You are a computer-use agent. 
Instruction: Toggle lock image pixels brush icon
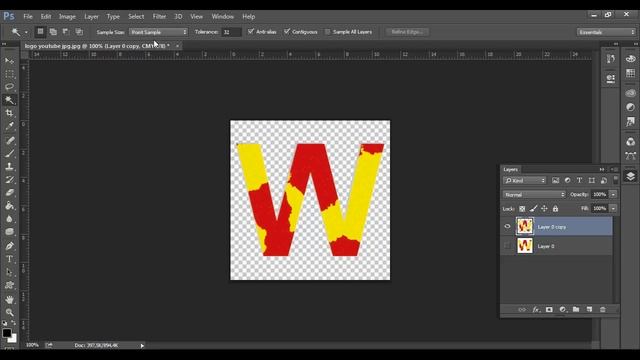click(x=533, y=209)
